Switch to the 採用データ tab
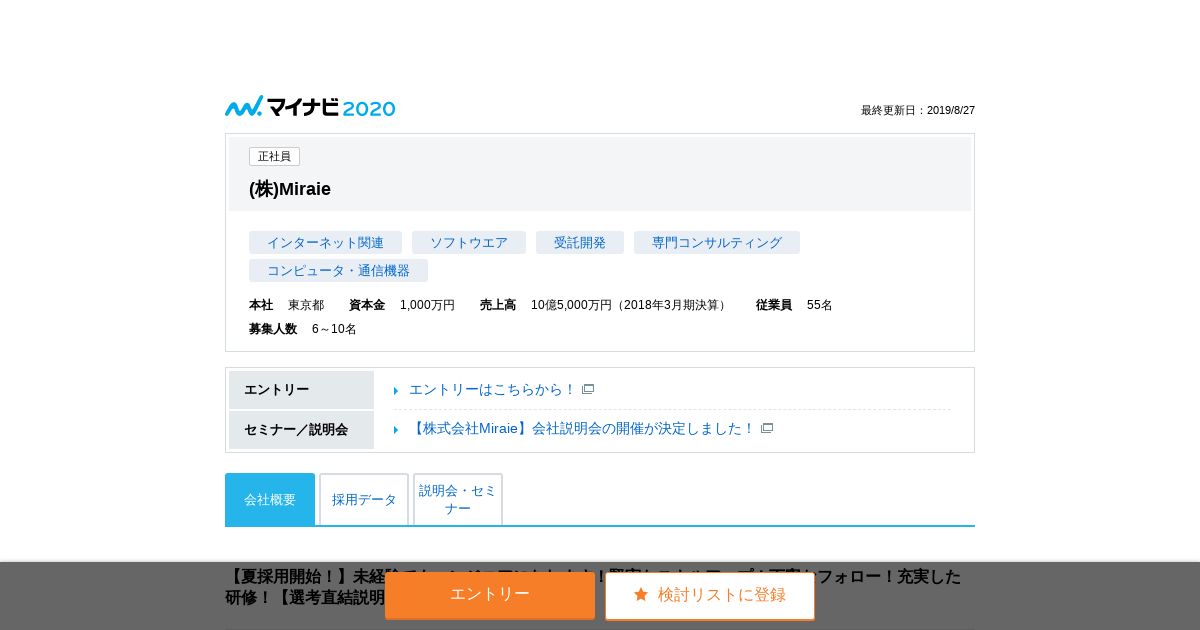 click(364, 499)
